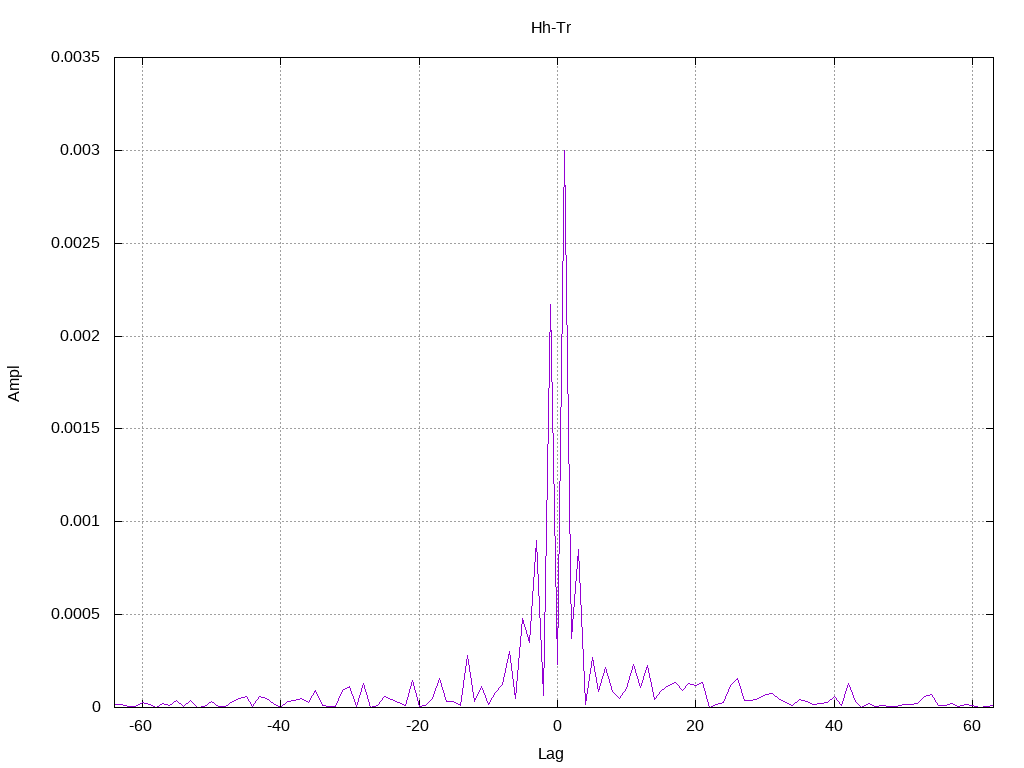Select the 0.0025 amplitude tick label
Screen dimensions: 1024x768
click(76, 243)
